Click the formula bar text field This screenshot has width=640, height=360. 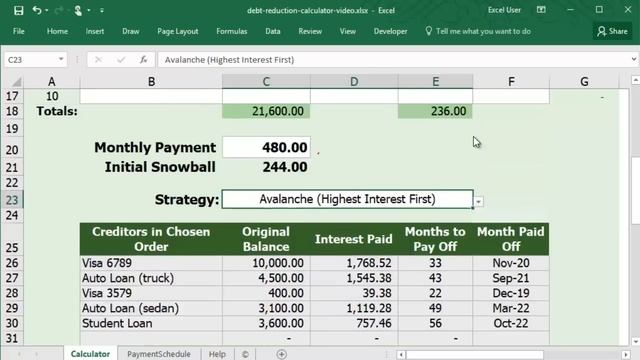point(393,60)
